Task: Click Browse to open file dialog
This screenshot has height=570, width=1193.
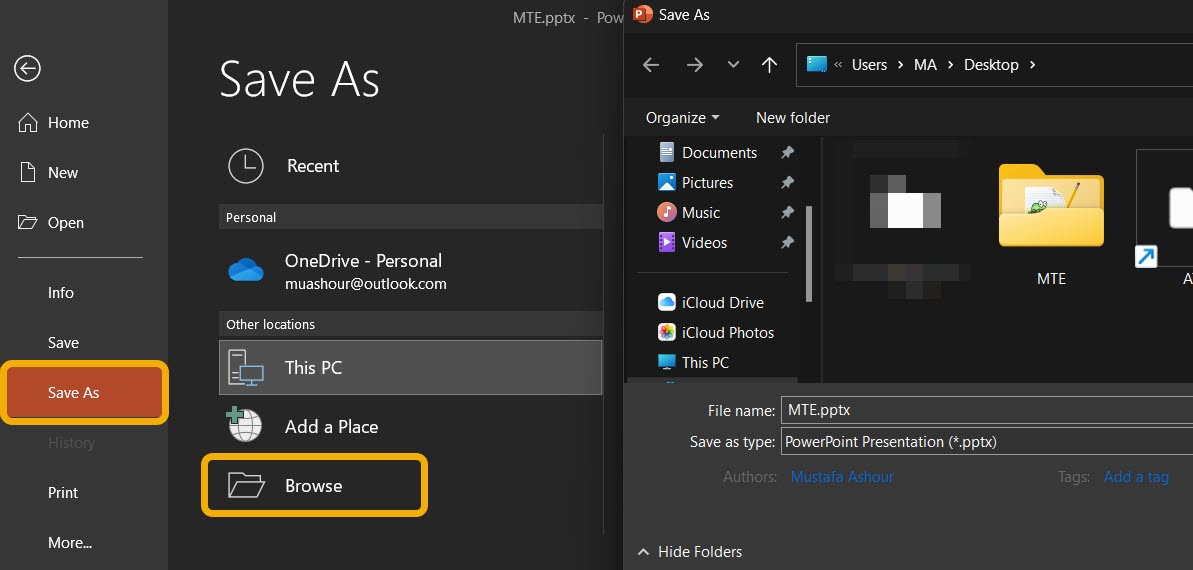Action: [314, 486]
